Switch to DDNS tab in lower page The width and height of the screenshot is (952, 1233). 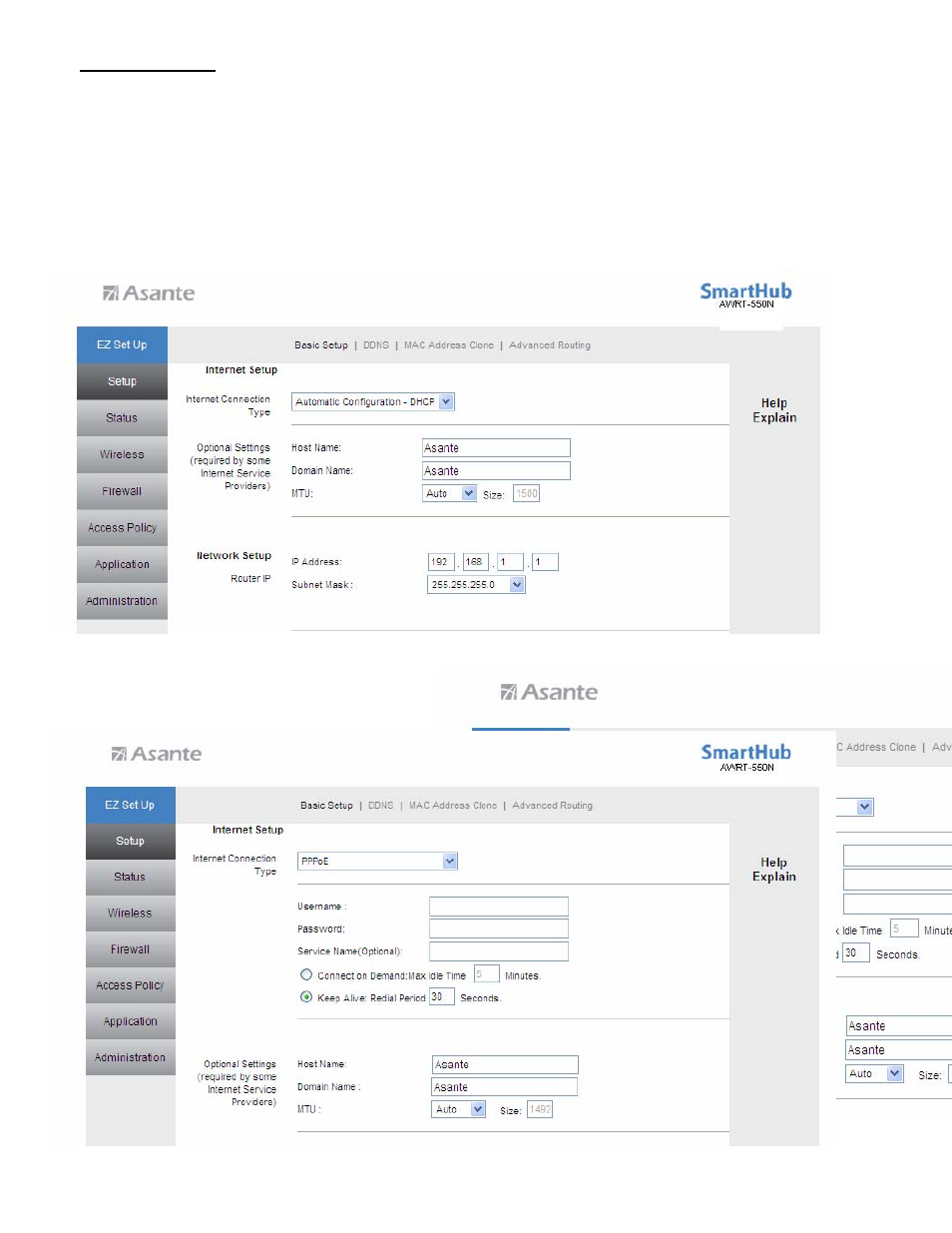coord(380,806)
